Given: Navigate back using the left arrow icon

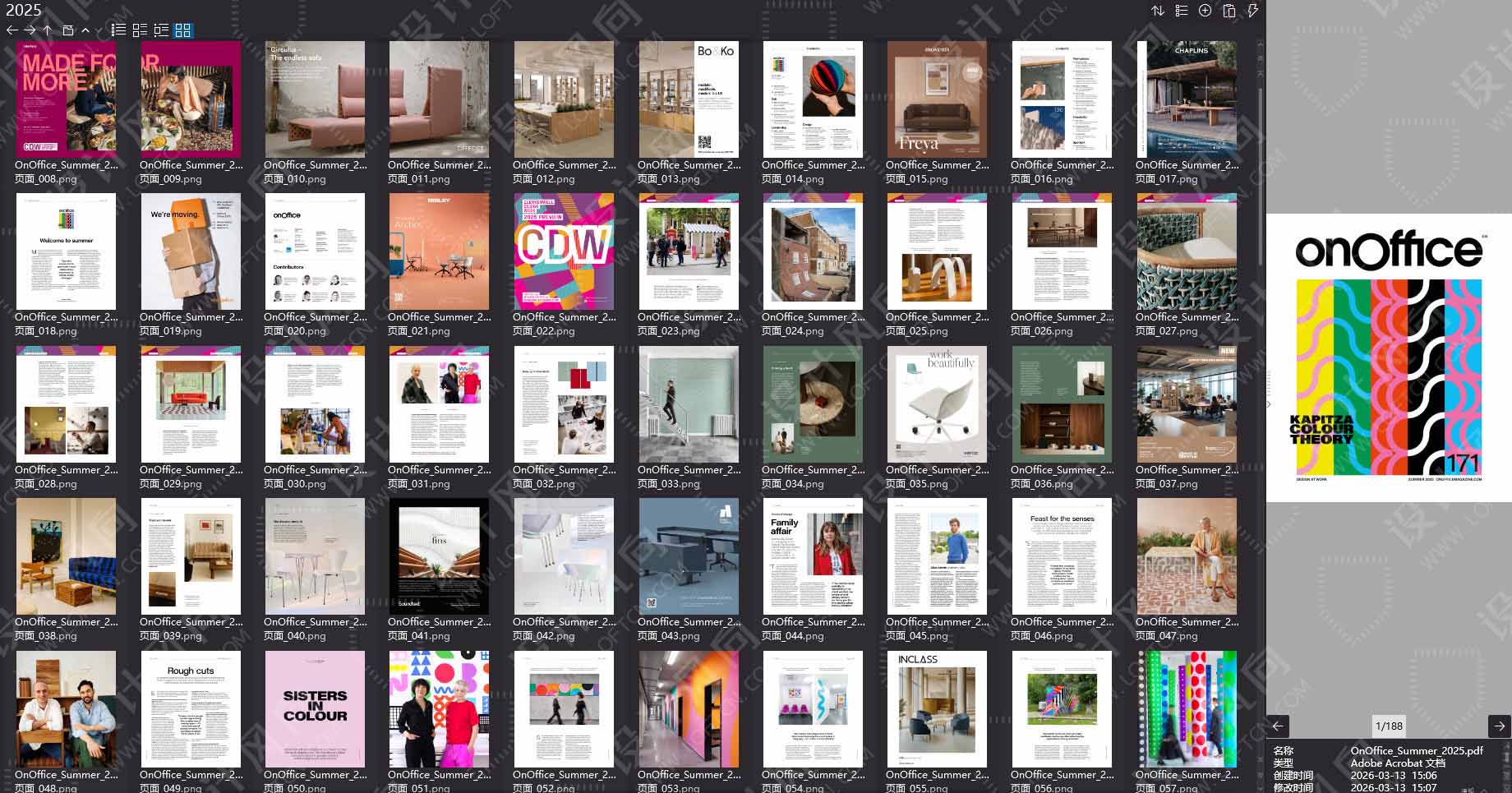Looking at the screenshot, I should coord(11,30).
